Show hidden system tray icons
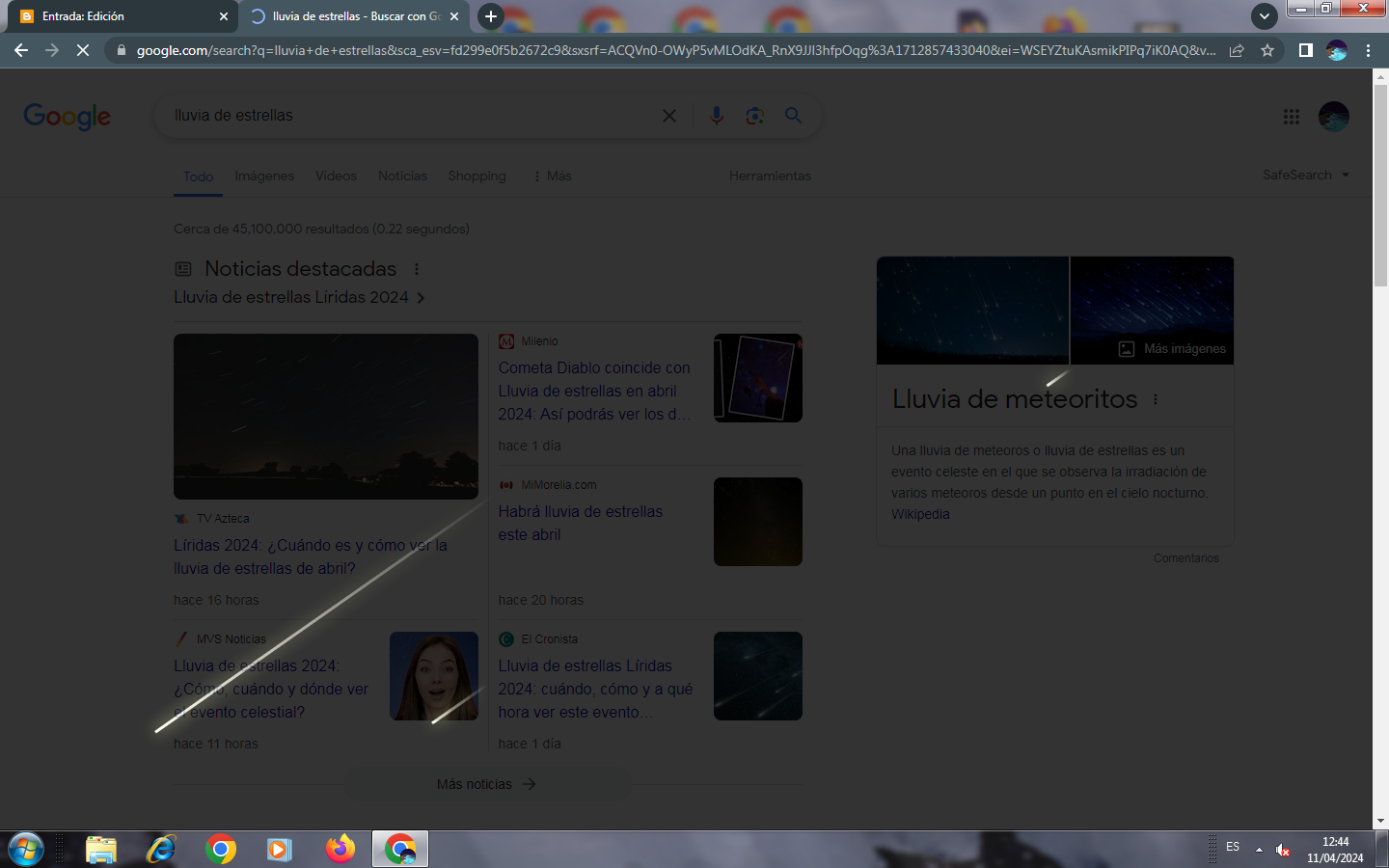The image size is (1389, 868). tap(1259, 850)
